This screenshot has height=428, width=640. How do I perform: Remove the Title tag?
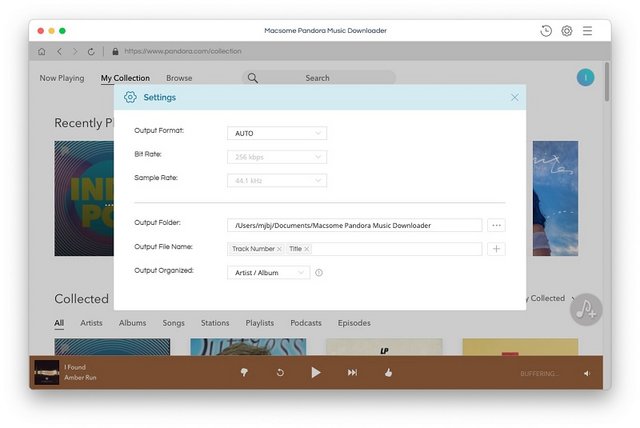point(307,249)
